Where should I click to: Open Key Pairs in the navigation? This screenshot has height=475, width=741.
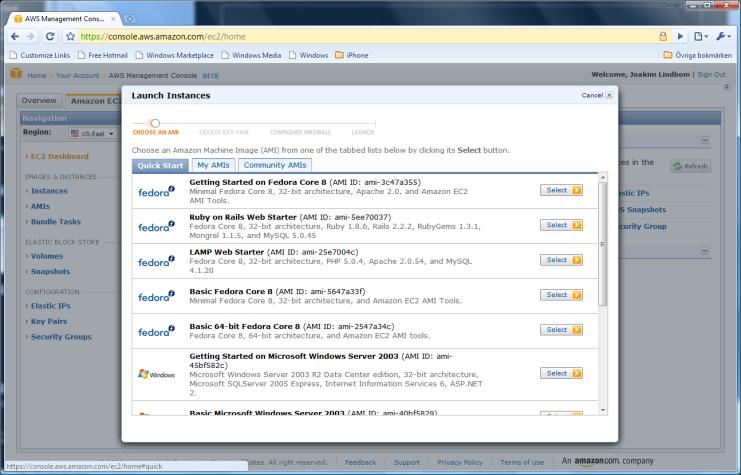point(49,321)
